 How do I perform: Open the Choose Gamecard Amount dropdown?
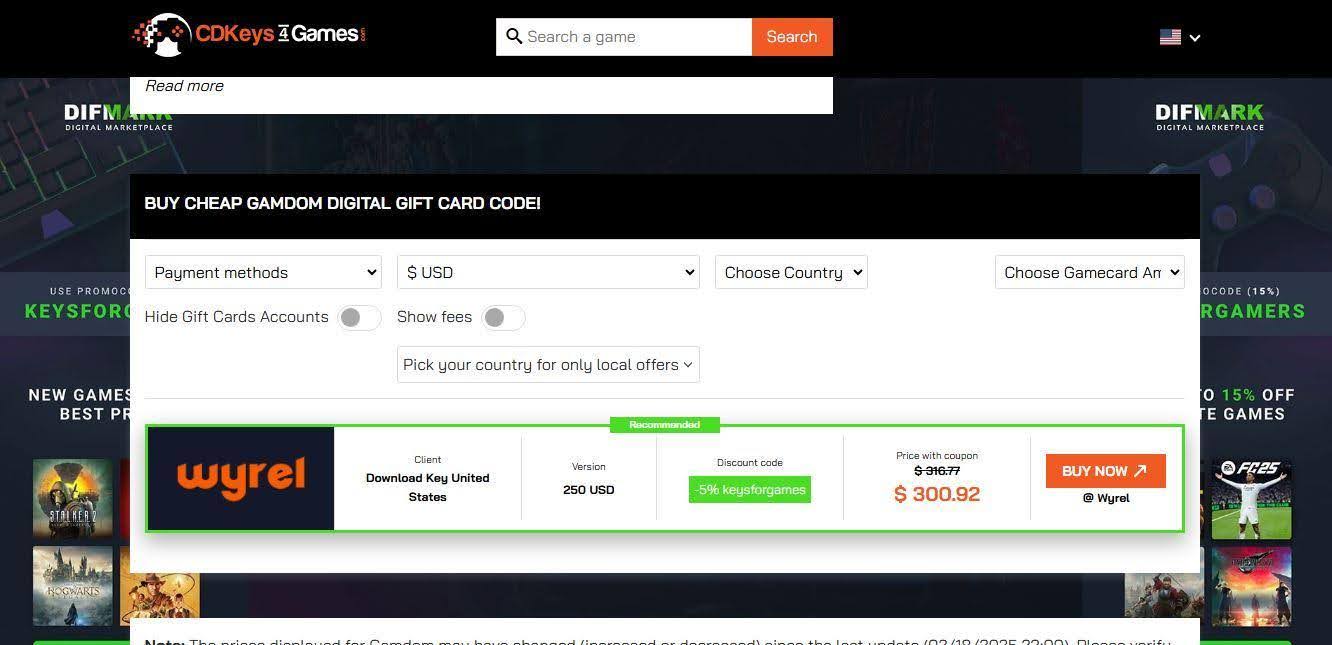[x=1089, y=272]
